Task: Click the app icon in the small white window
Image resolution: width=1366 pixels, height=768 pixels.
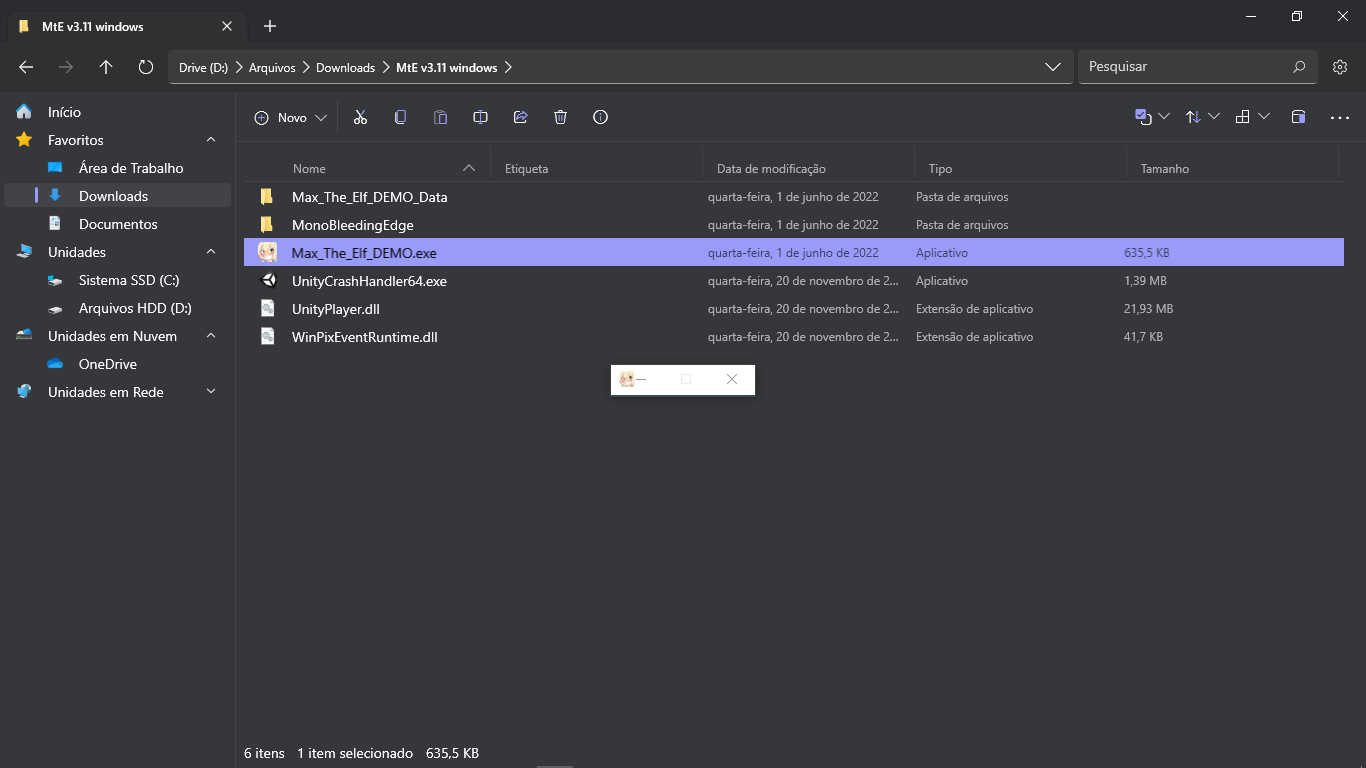Action: click(626, 379)
